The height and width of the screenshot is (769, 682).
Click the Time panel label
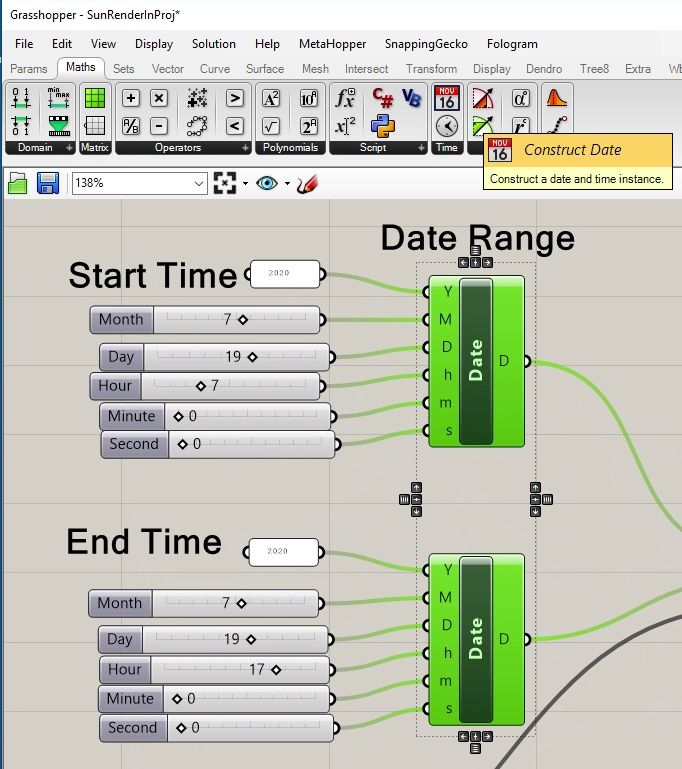point(447,148)
